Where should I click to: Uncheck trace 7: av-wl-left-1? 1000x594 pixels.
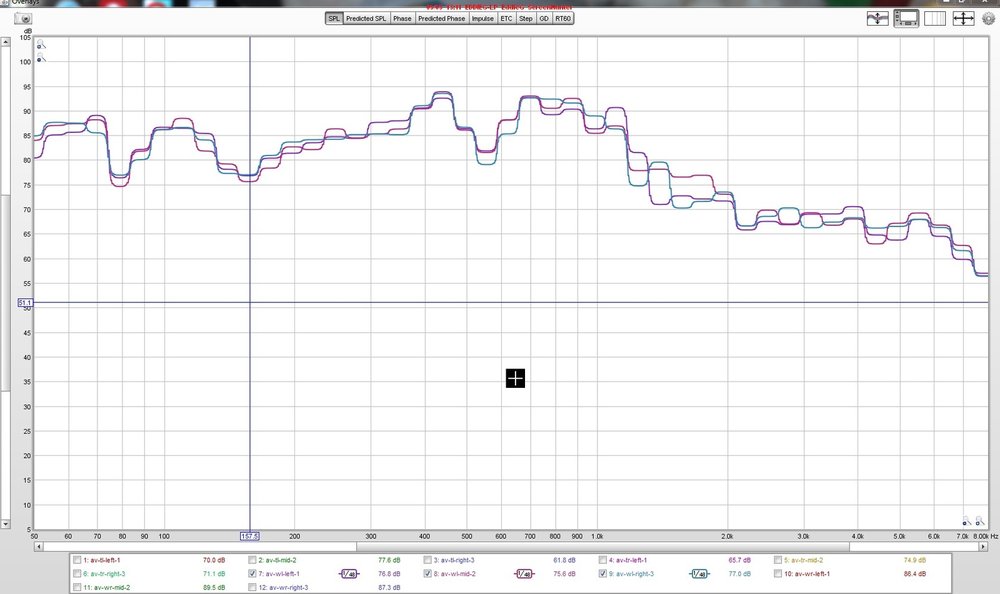click(x=252, y=574)
